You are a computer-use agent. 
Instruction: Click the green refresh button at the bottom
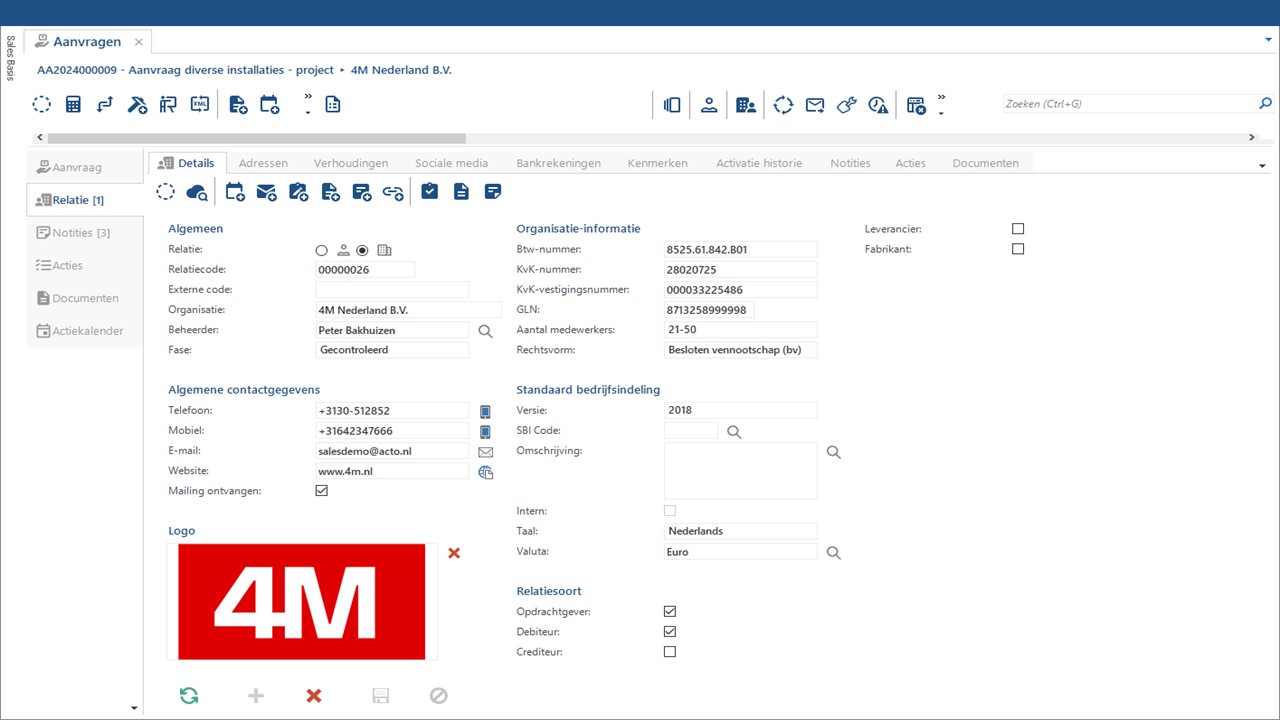point(188,695)
